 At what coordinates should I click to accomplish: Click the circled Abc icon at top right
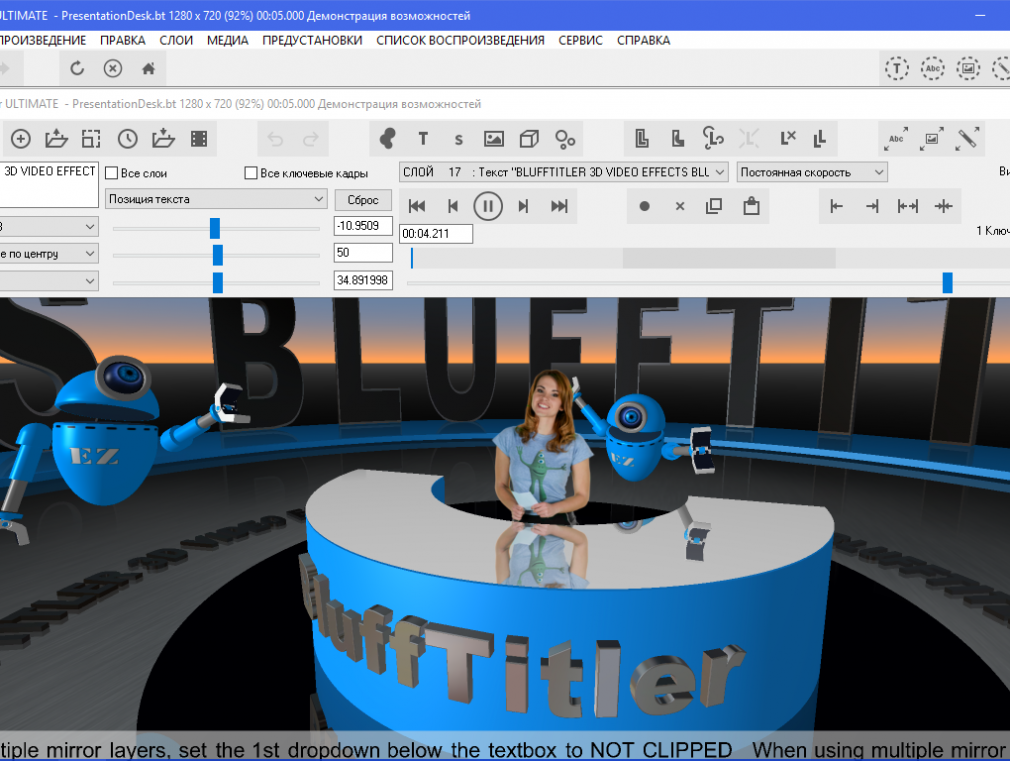932,68
